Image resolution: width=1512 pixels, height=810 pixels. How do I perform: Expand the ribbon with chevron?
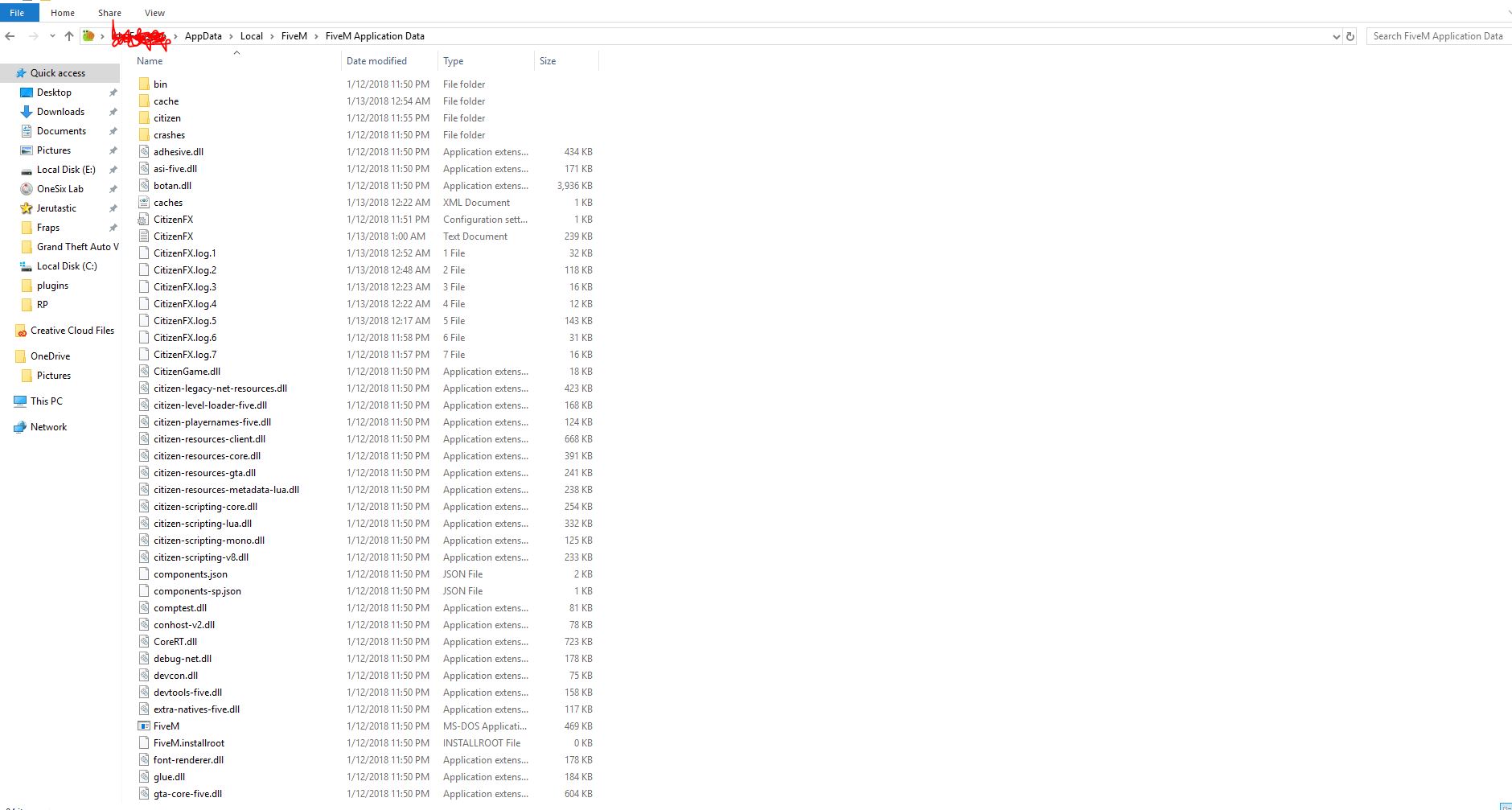click(1509, 13)
